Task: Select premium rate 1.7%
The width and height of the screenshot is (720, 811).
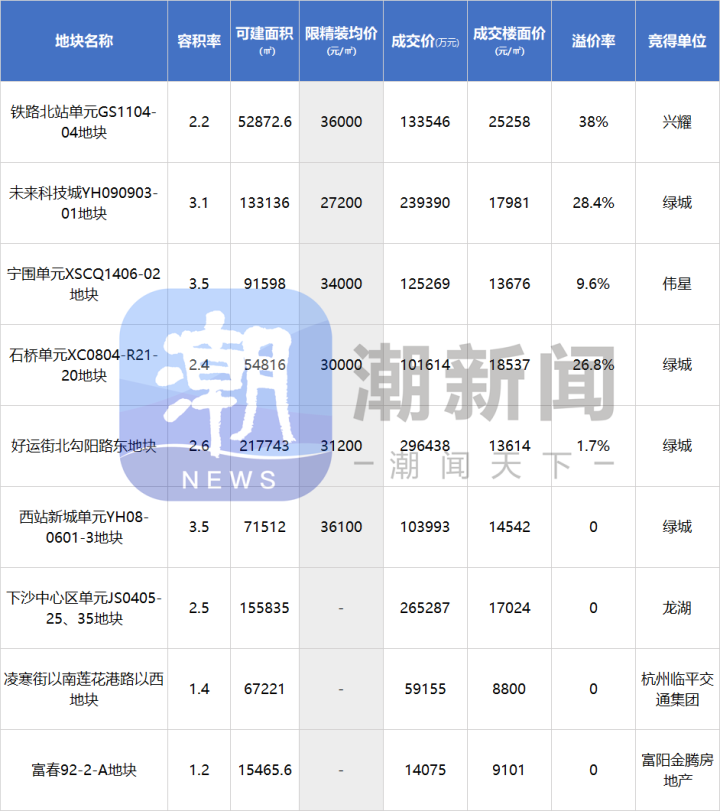Action: pos(593,446)
